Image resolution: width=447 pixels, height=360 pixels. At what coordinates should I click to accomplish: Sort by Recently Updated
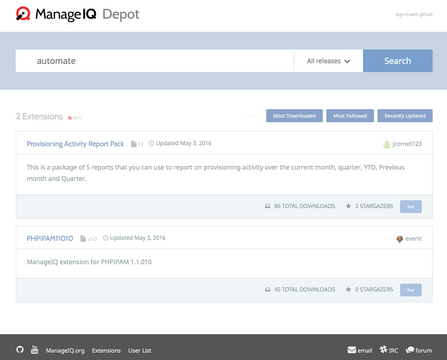[405, 116]
